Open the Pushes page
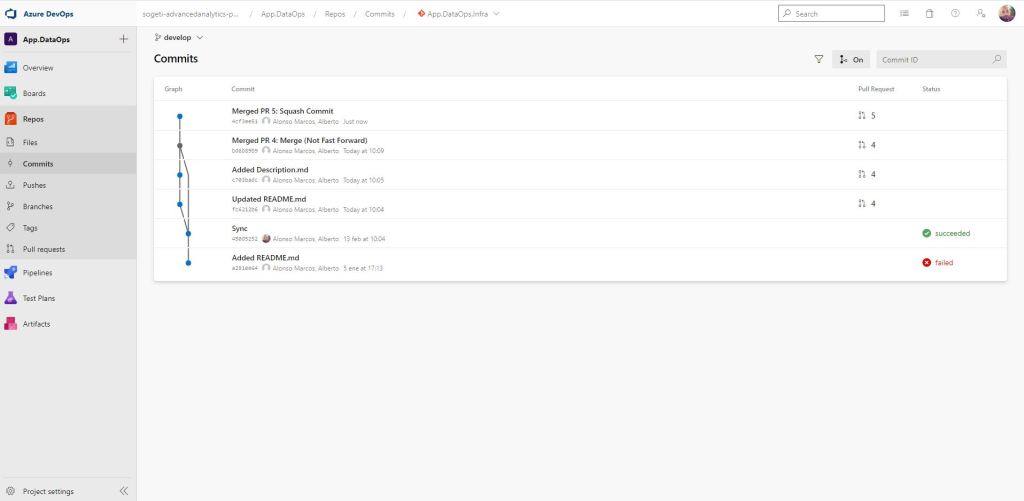Viewport: 1024px width, 501px height. 34,185
